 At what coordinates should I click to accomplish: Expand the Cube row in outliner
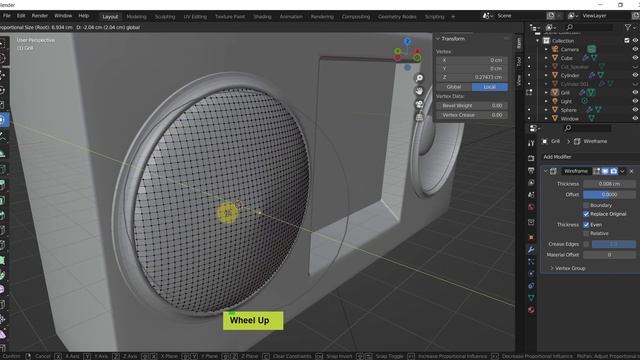tap(546, 58)
